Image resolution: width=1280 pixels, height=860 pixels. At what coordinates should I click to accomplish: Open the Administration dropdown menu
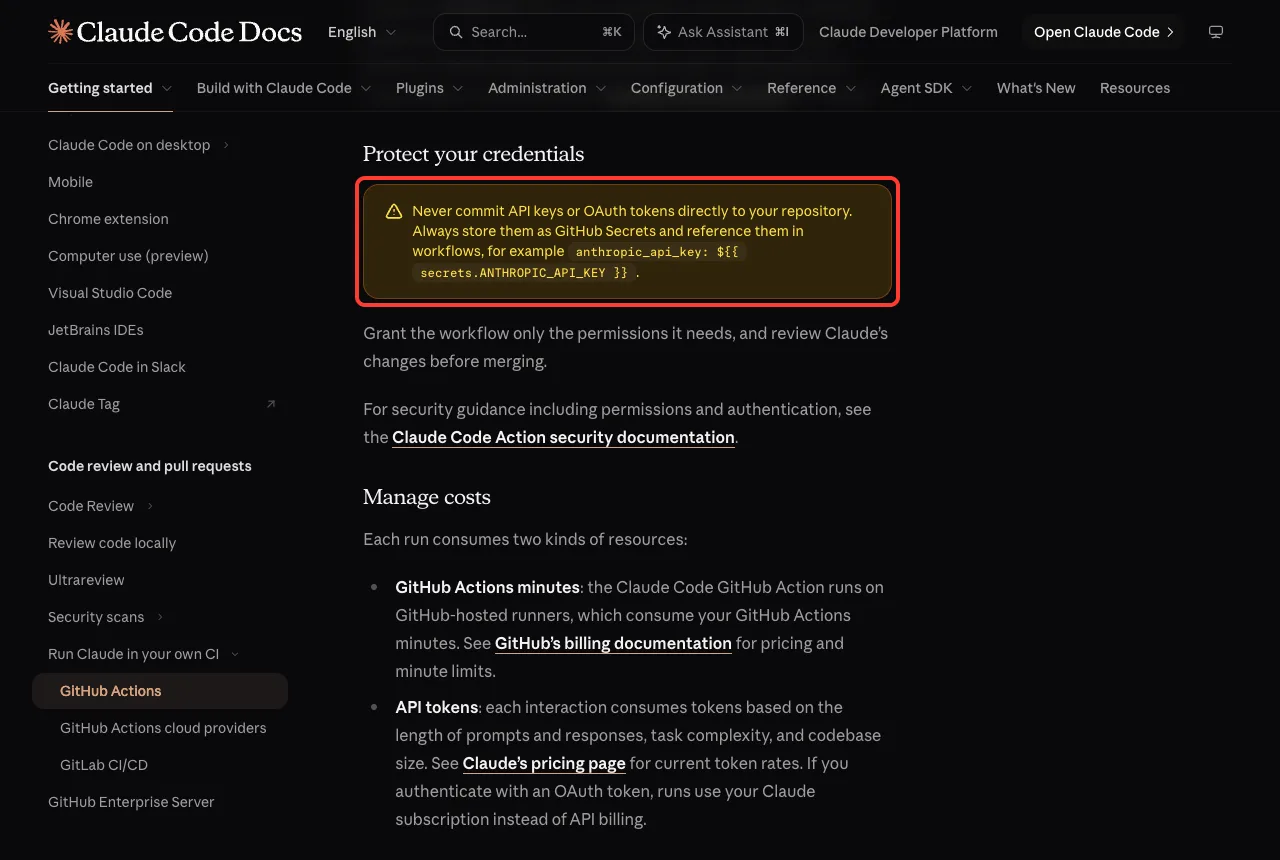pos(547,88)
